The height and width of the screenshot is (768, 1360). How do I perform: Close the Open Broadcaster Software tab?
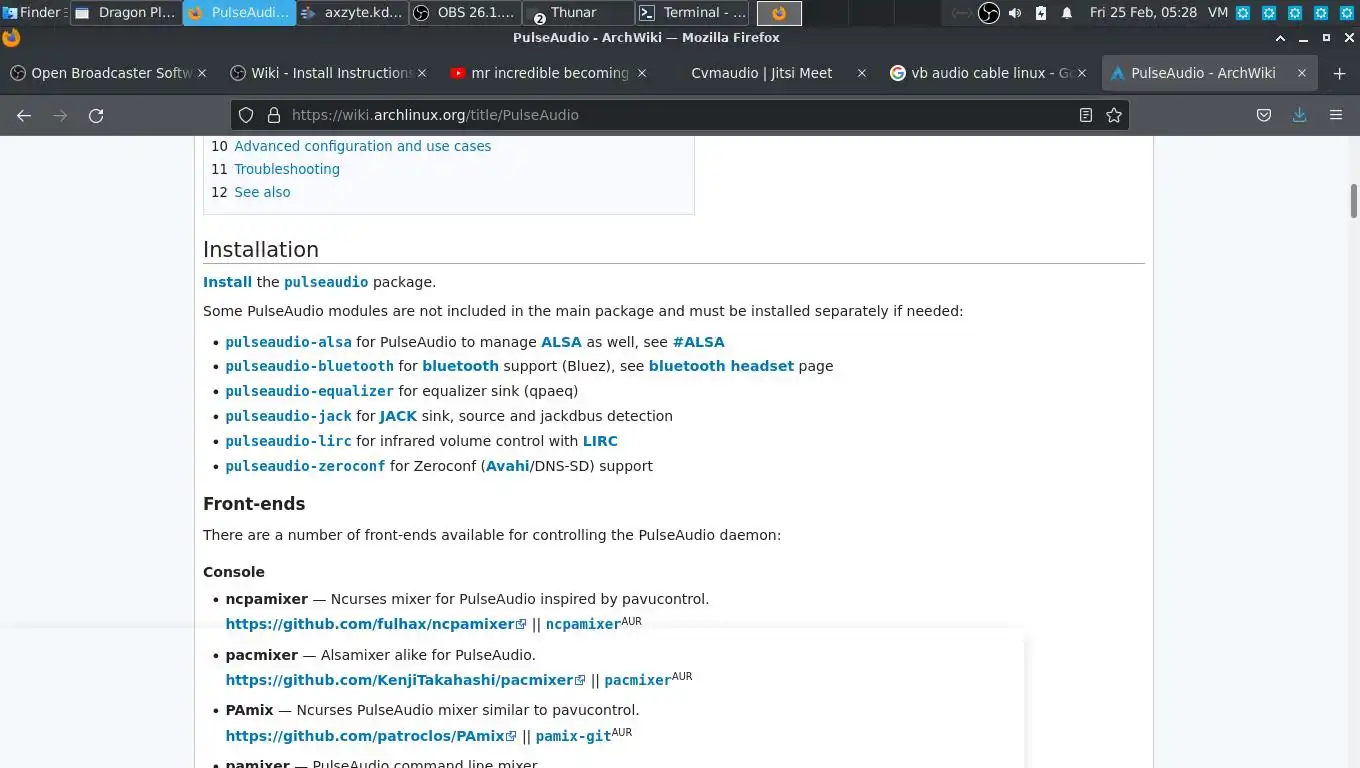202,73
